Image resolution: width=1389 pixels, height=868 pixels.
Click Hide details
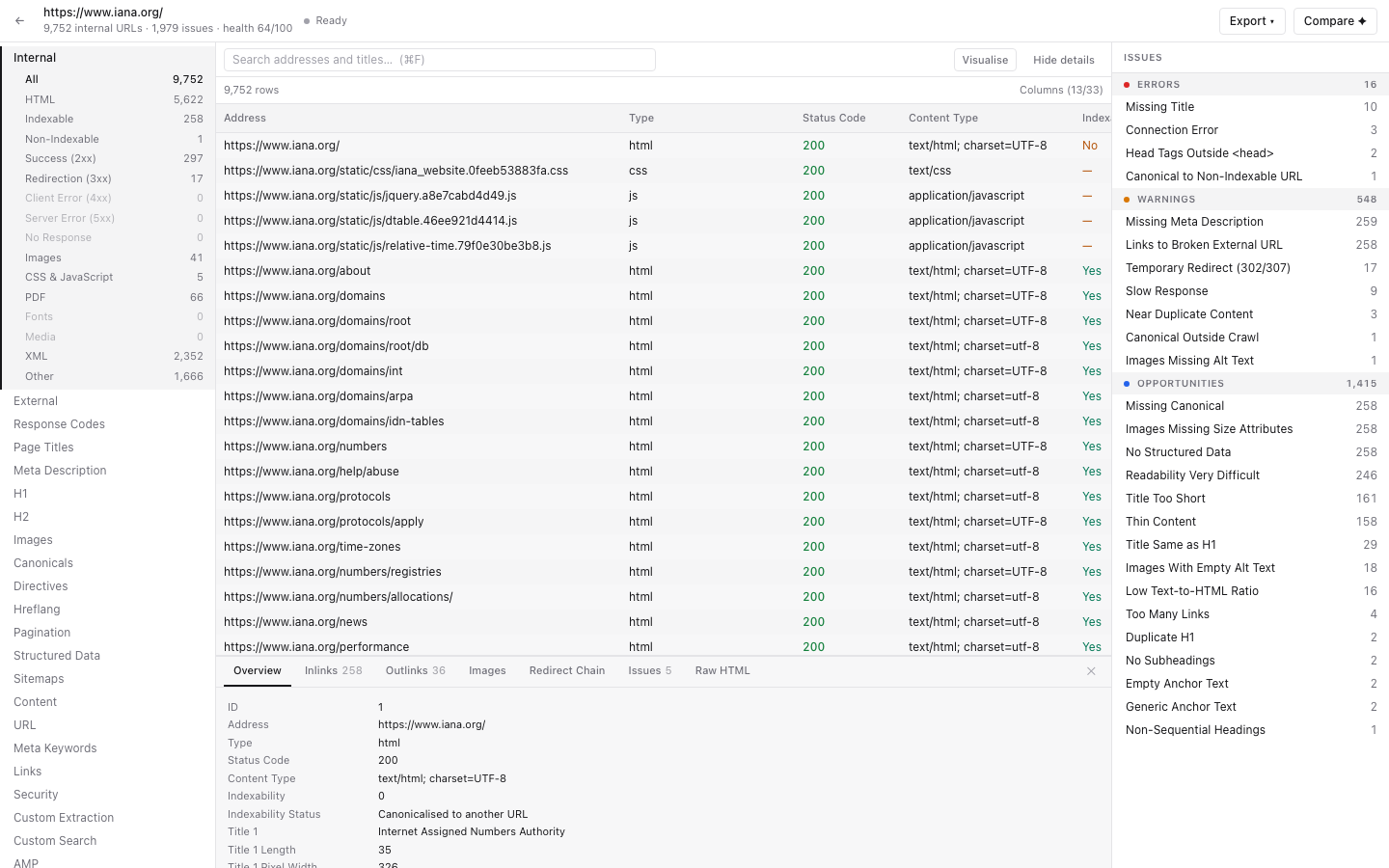pyautogui.click(x=1063, y=60)
